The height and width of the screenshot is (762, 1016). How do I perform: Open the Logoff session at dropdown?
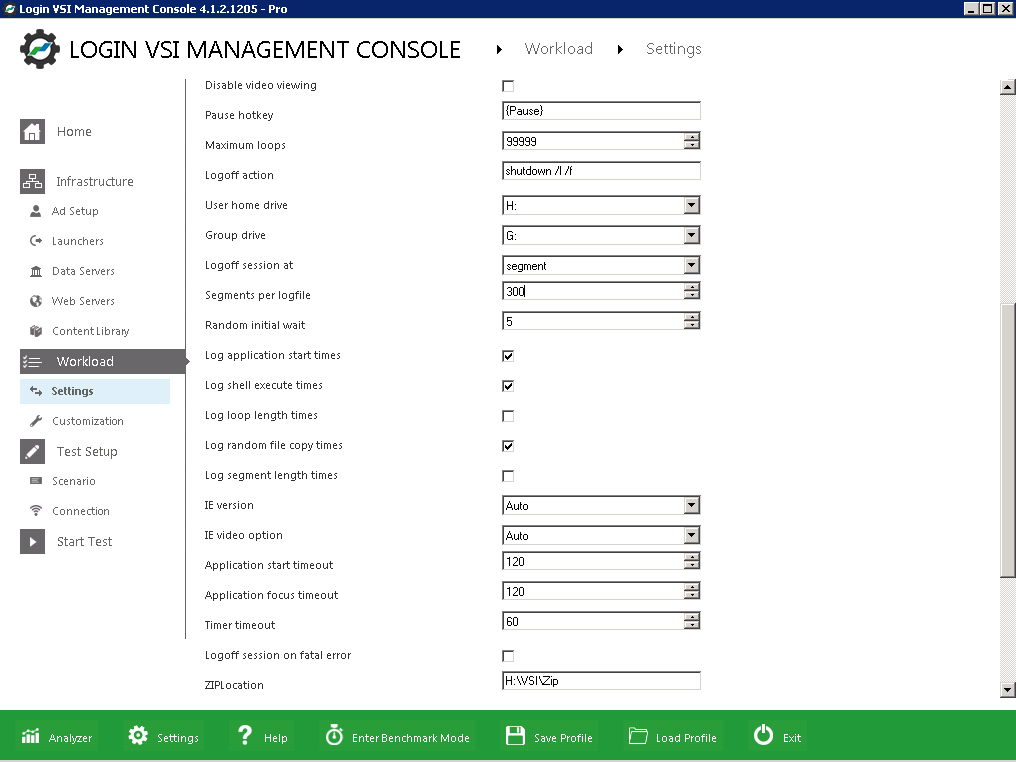(691, 265)
